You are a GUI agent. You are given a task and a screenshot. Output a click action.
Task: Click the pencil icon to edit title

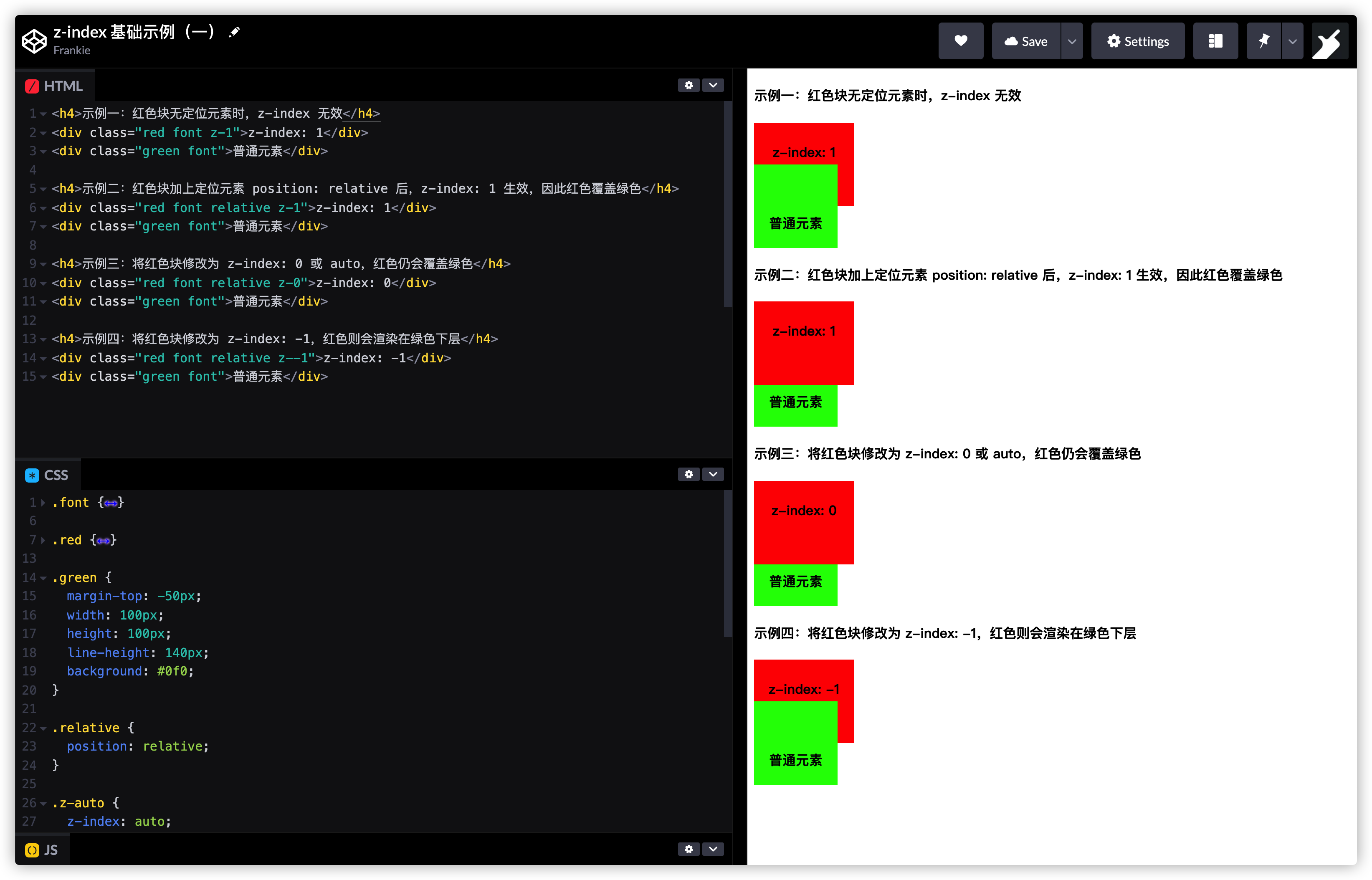[x=234, y=33]
